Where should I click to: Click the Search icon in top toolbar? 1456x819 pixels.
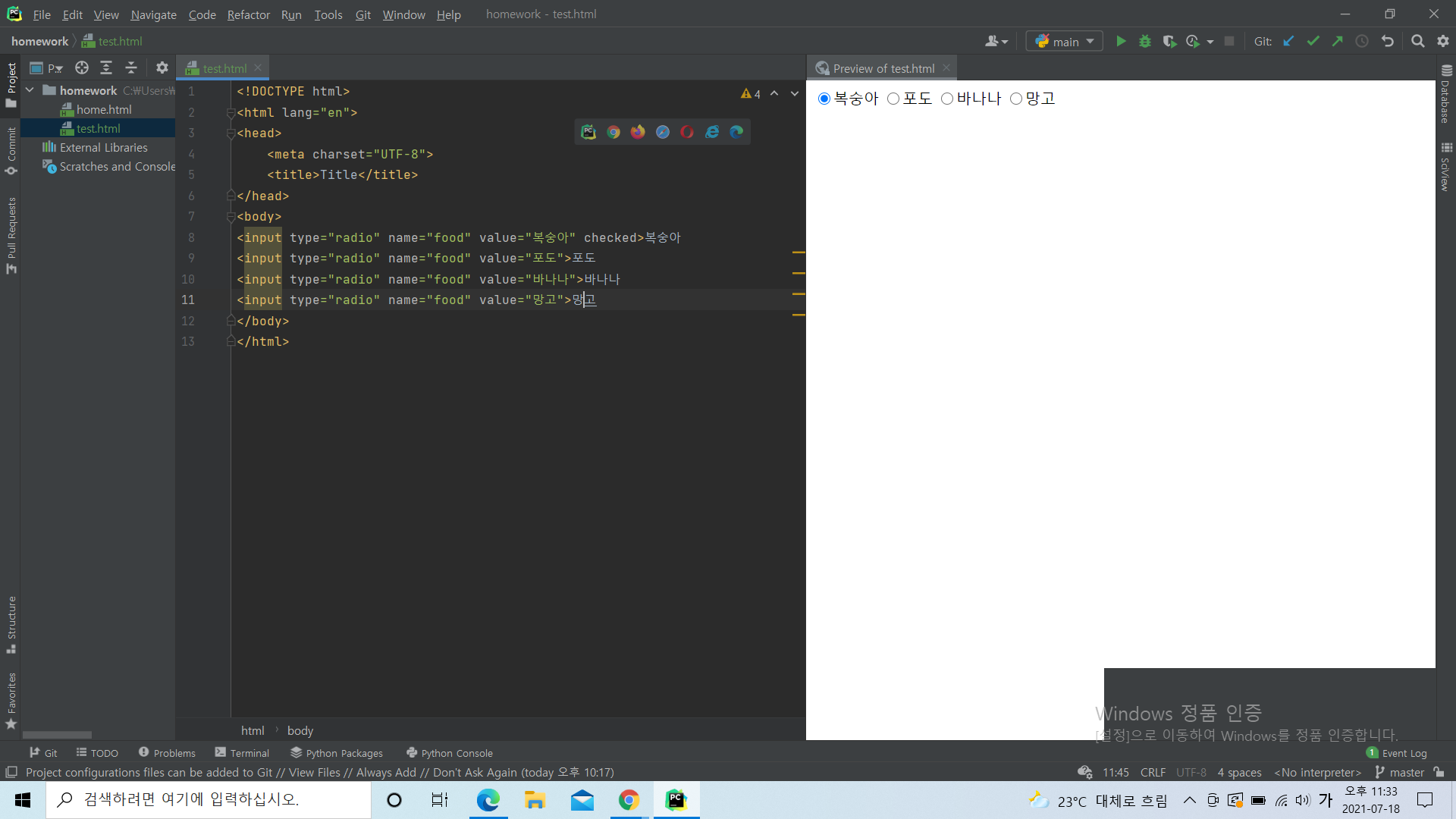1418,41
